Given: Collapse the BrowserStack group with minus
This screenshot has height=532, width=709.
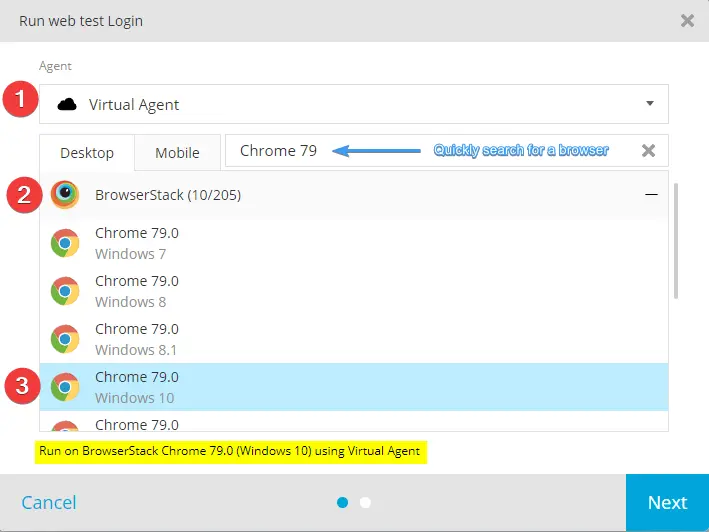Looking at the screenshot, I should click(x=651, y=195).
